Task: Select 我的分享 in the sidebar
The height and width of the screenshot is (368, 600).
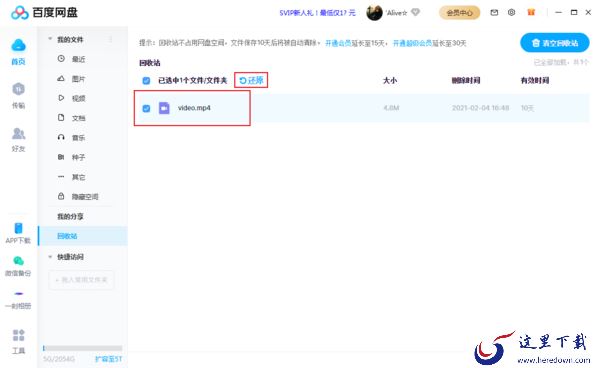Action: pos(70,217)
